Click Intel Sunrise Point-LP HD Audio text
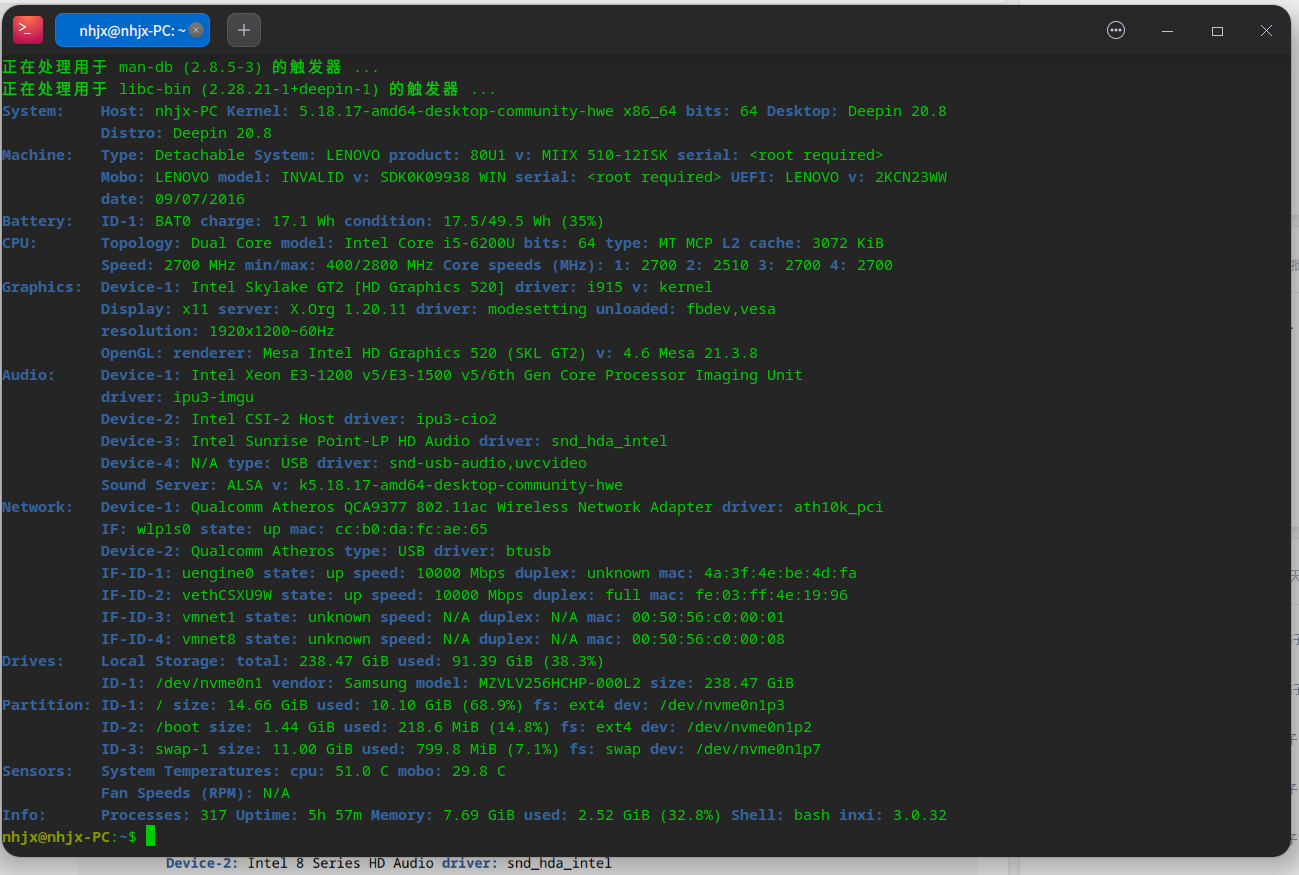The width and height of the screenshot is (1299, 875). click(330, 441)
